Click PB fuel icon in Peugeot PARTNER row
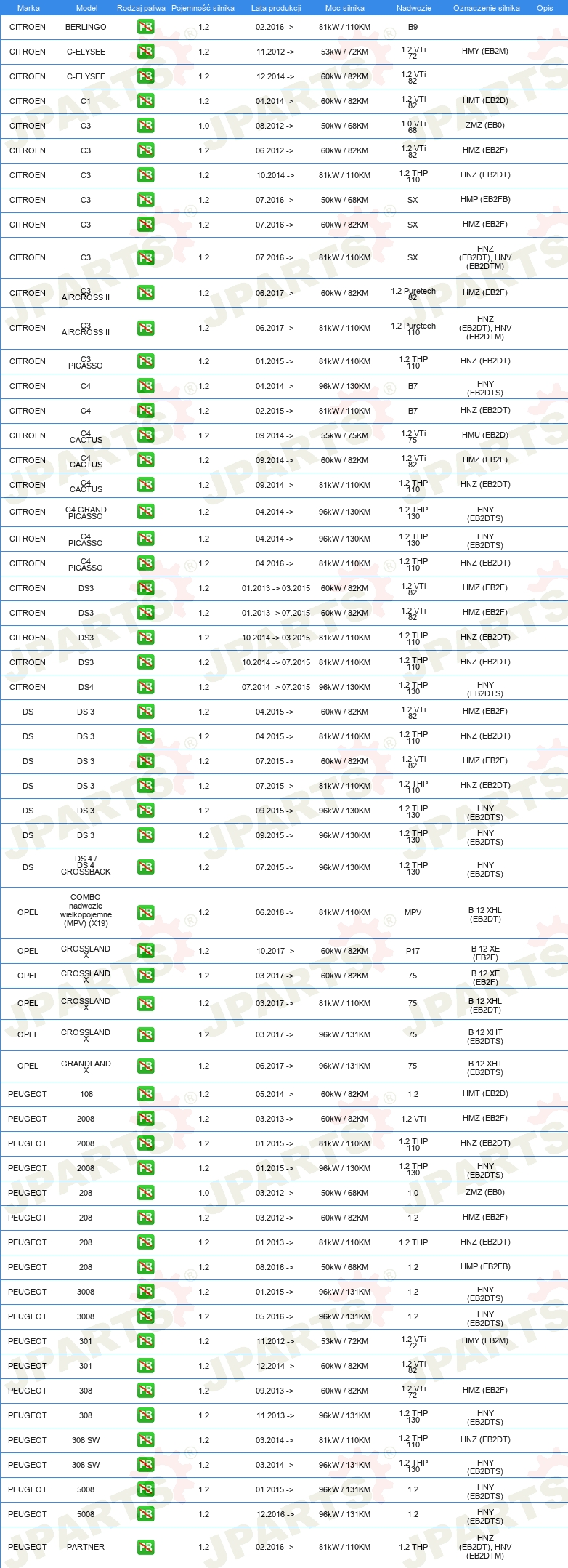568x1568 pixels. pos(145,1547)
